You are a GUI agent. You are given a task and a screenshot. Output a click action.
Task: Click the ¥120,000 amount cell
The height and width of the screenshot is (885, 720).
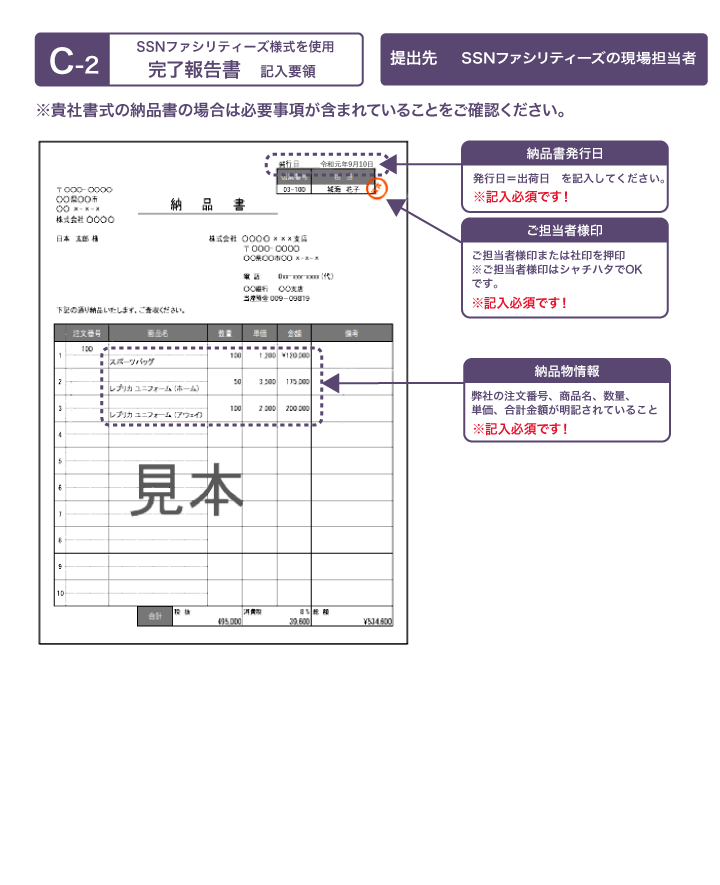295,356
